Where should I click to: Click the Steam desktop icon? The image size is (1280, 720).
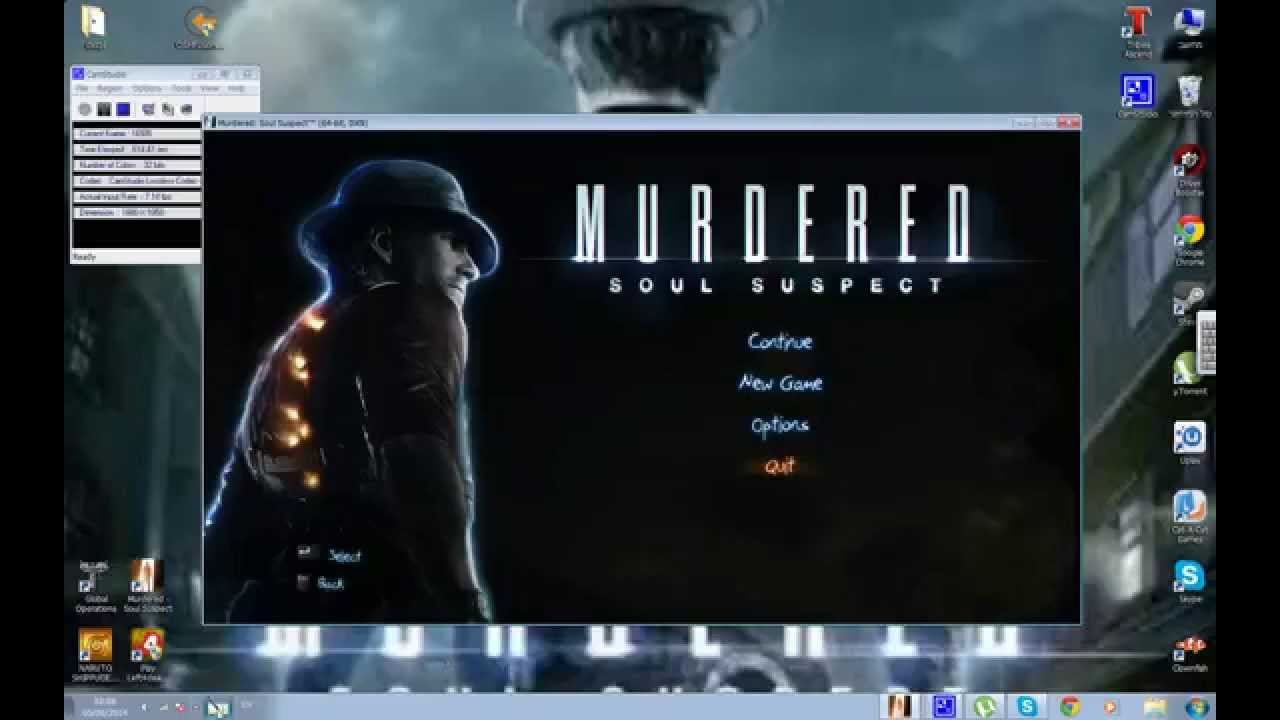[x=1188, y=304]
